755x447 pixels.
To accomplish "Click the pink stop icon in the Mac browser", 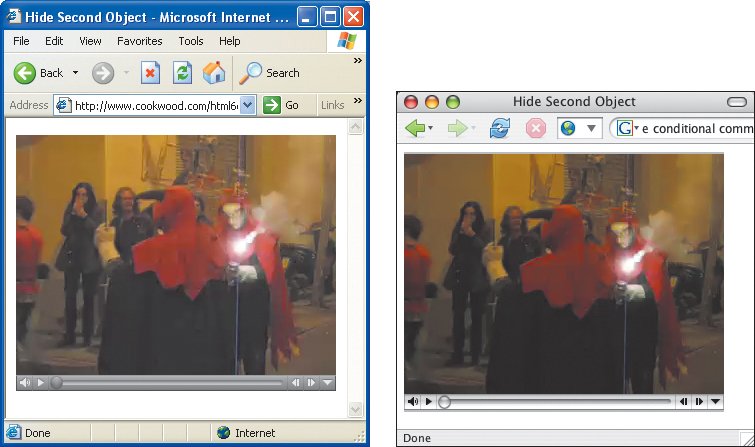I will [x=535, y=129].
